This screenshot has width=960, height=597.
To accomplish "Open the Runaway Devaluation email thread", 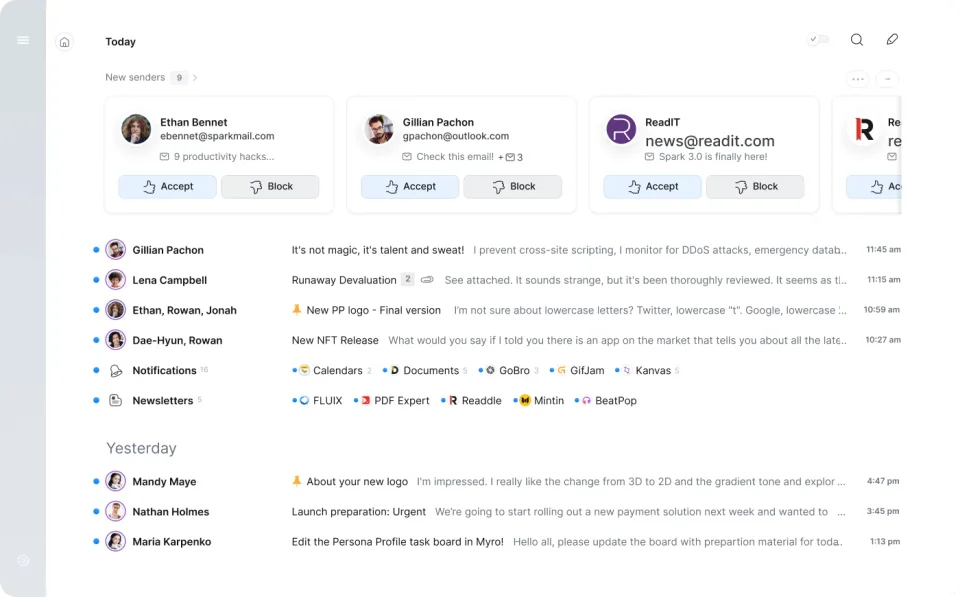I will tap(344, 280).
